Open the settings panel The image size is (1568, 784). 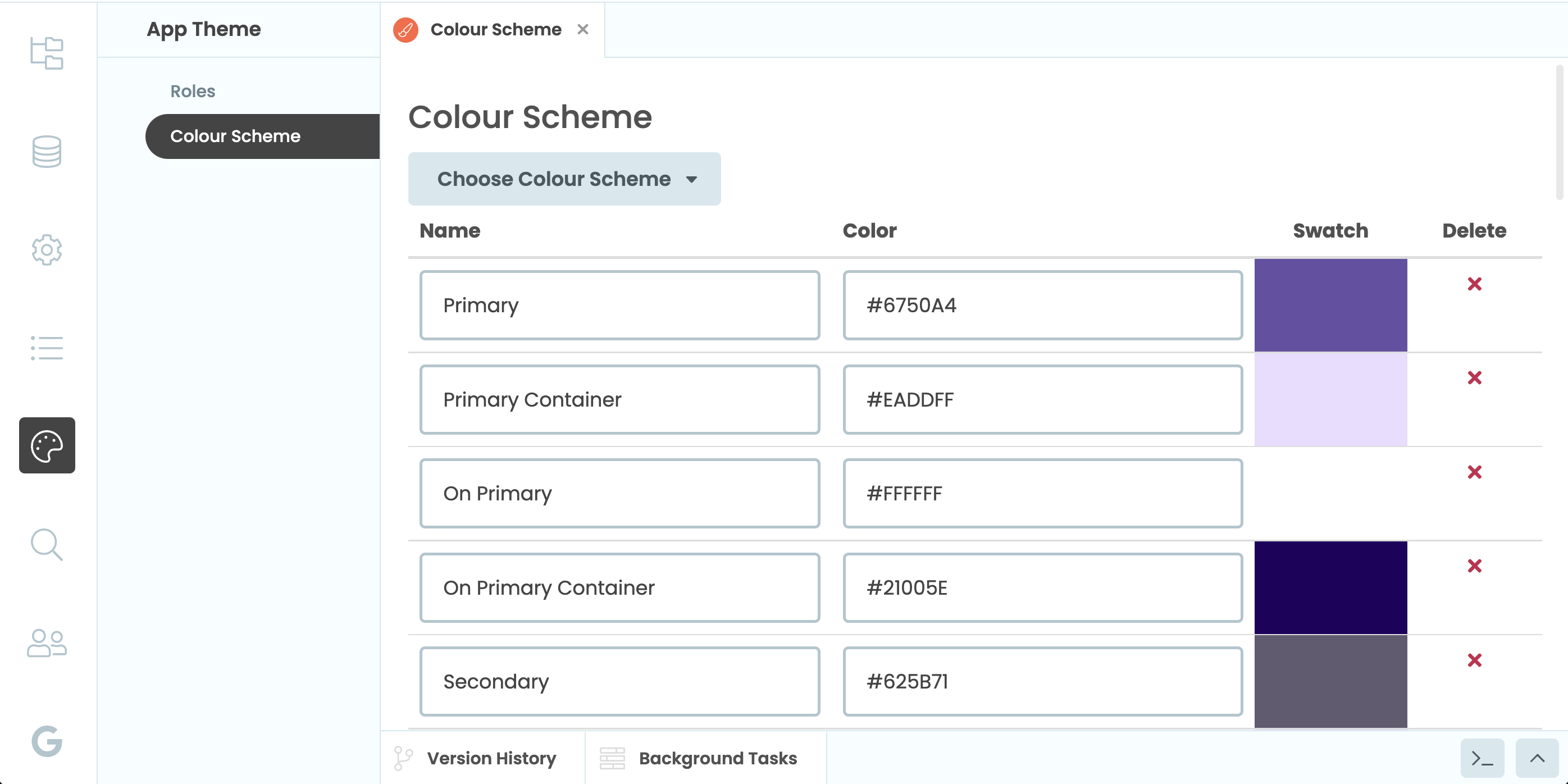(47, 250)
